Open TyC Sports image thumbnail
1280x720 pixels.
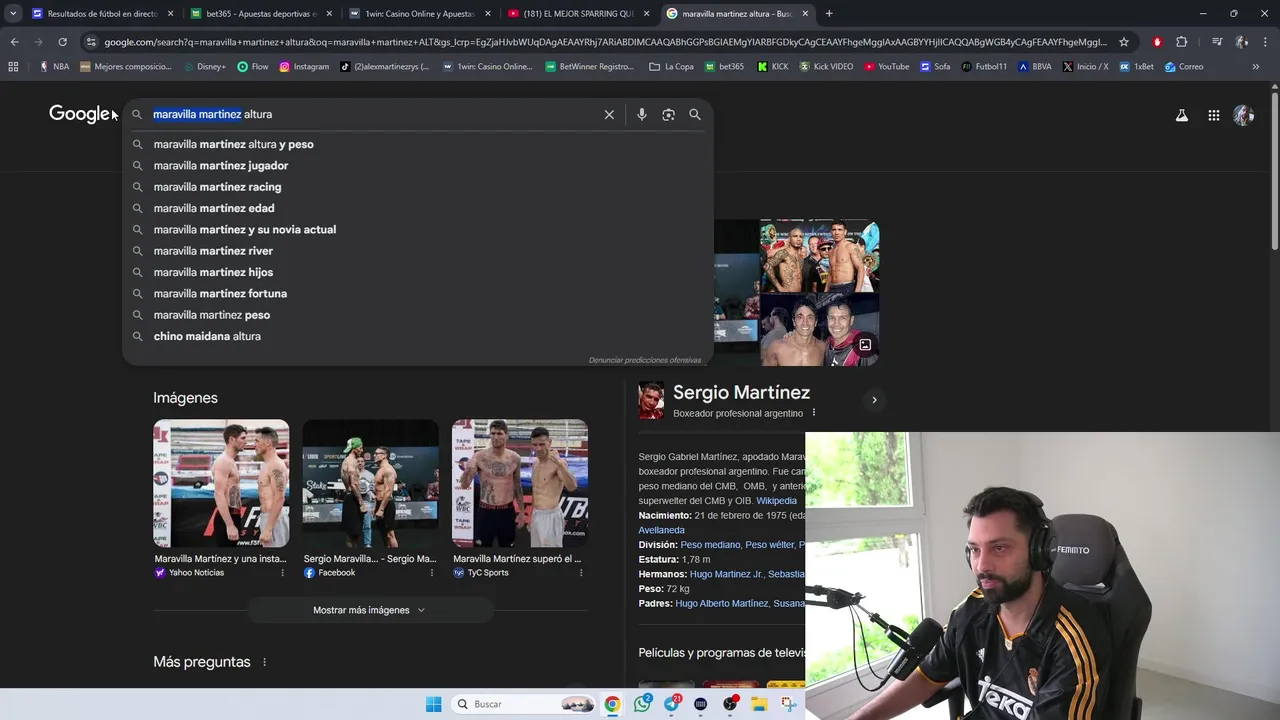pos(519,483)
